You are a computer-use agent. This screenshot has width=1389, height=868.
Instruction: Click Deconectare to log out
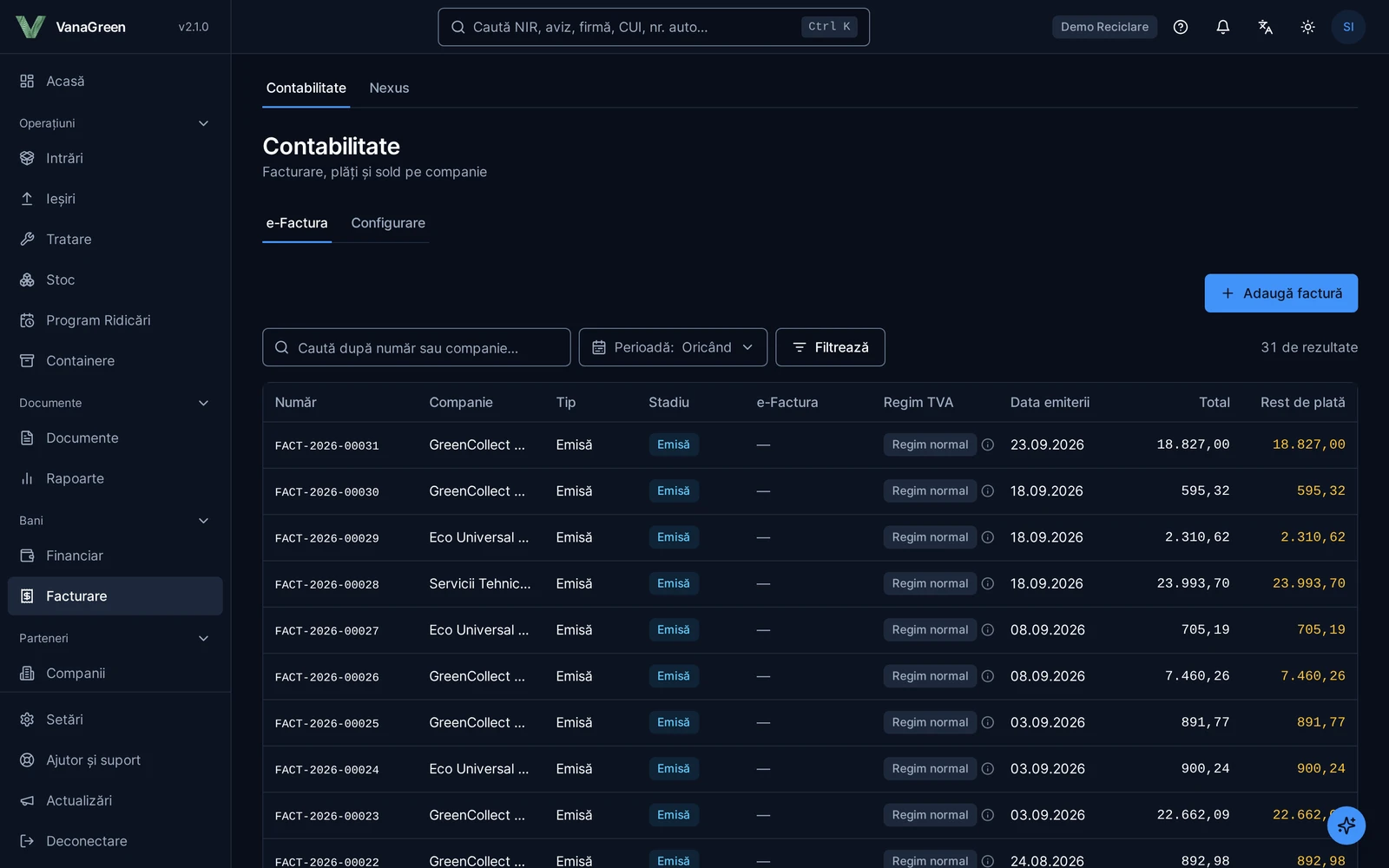pyautogui.click(x=115, y=841)
